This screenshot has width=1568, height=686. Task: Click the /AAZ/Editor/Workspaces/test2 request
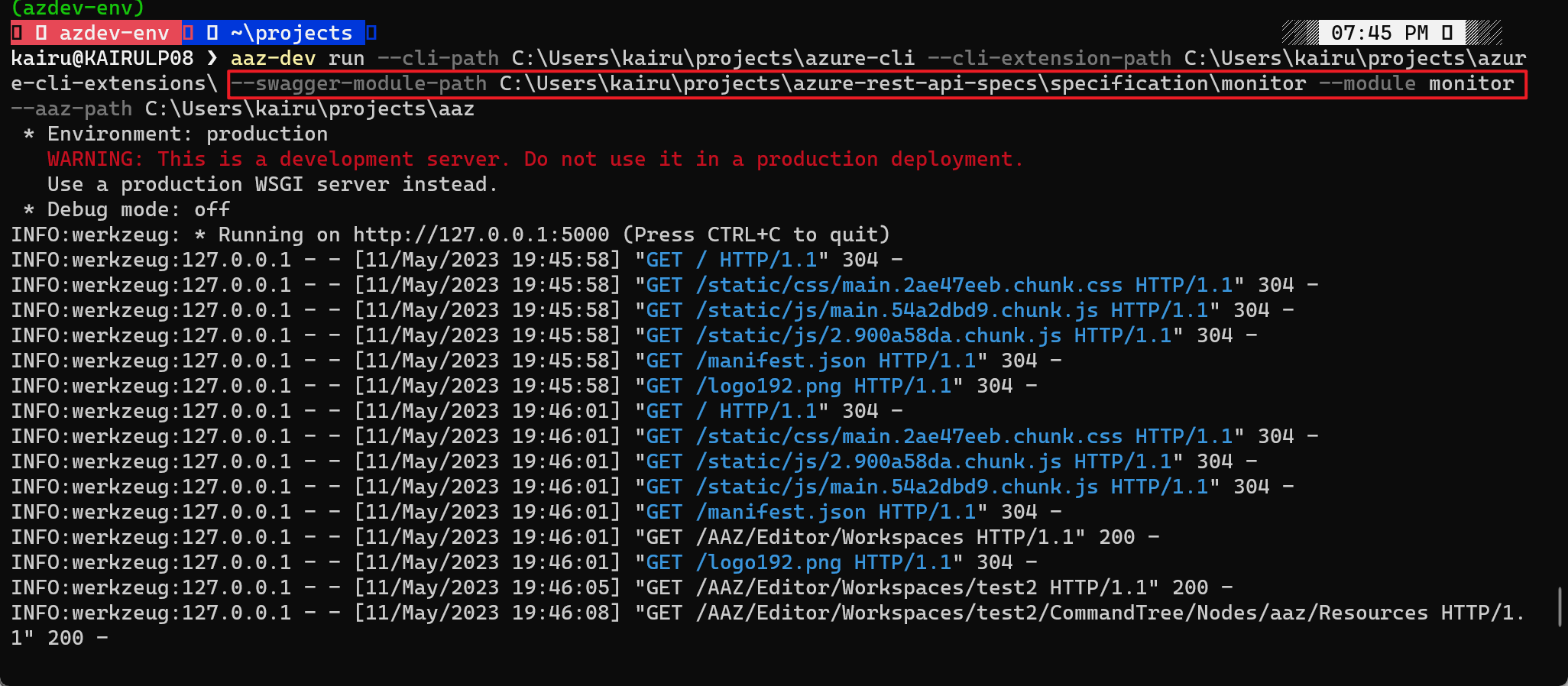[x=897, y=587]
